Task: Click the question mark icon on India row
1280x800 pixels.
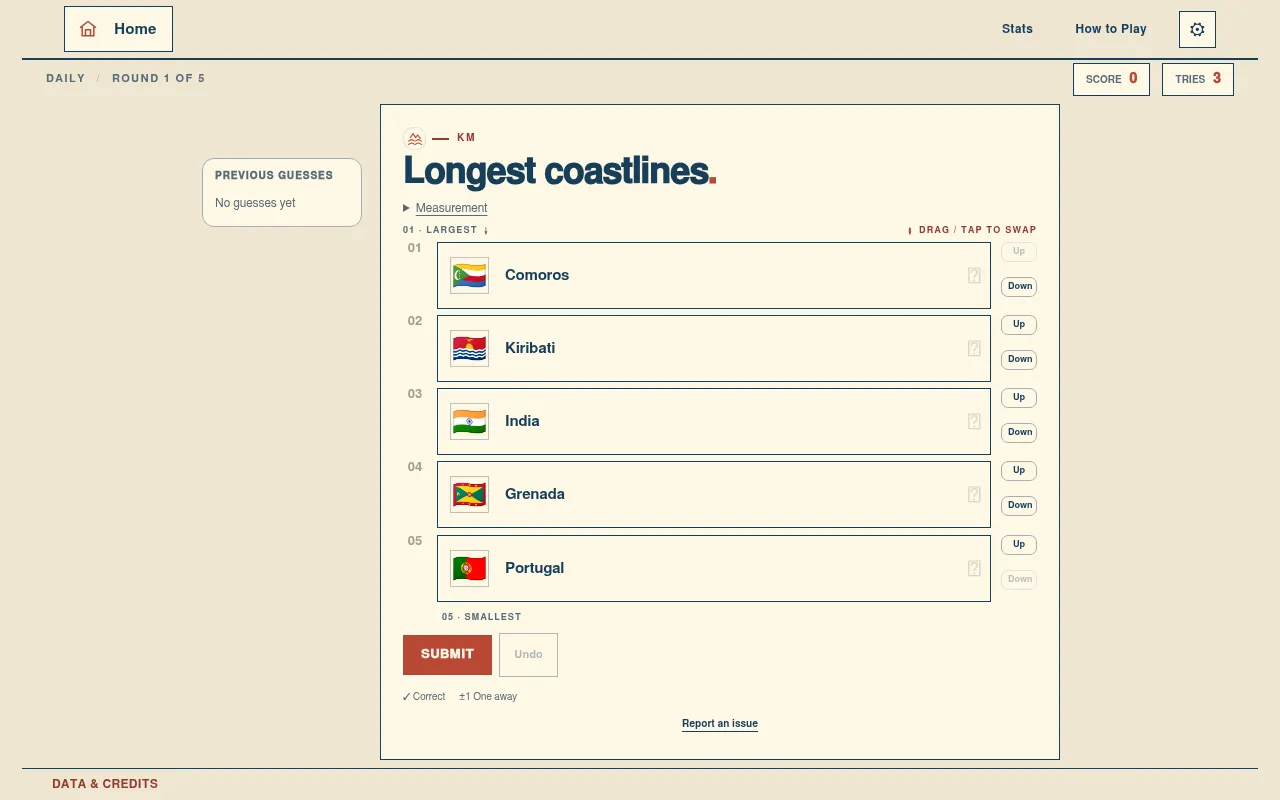Action: tap(974, 421)
